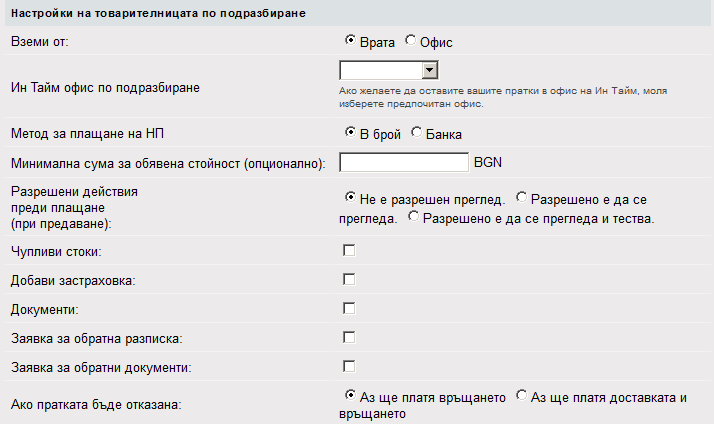
Task: Select the 'Врата' pickup option
Action: click(350, 40)
